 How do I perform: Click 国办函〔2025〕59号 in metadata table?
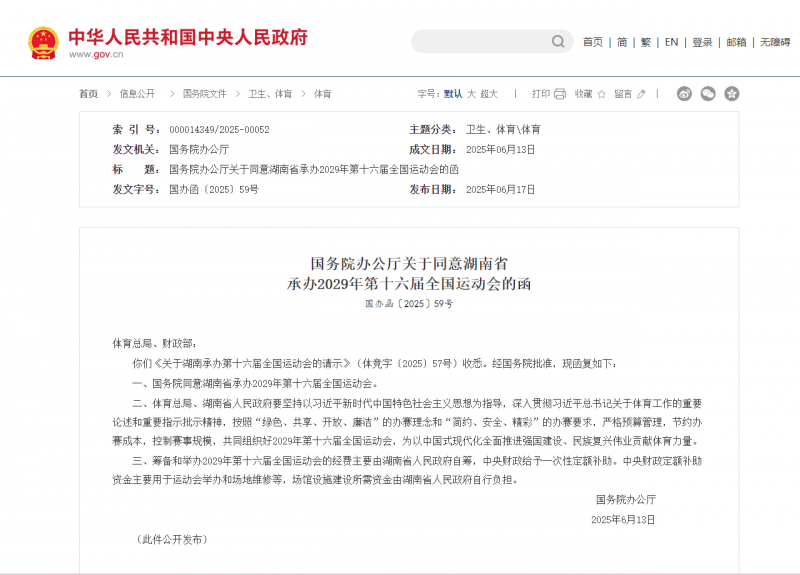point(214,189)
